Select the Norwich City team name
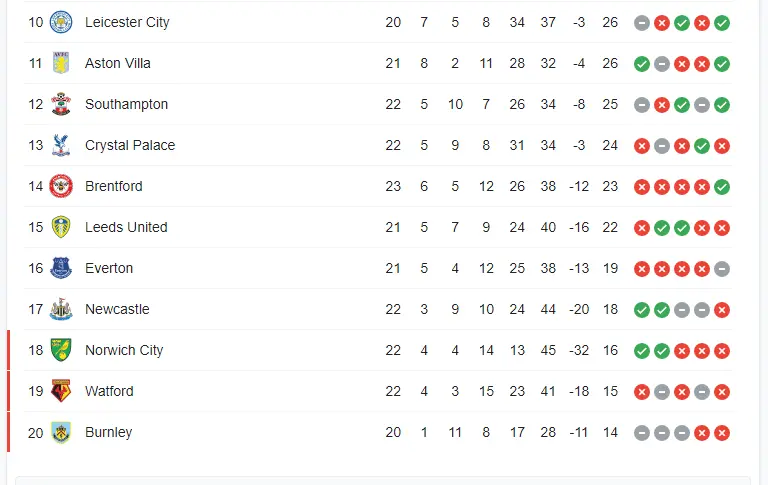768x485 pixels. [x=124, y=350]
